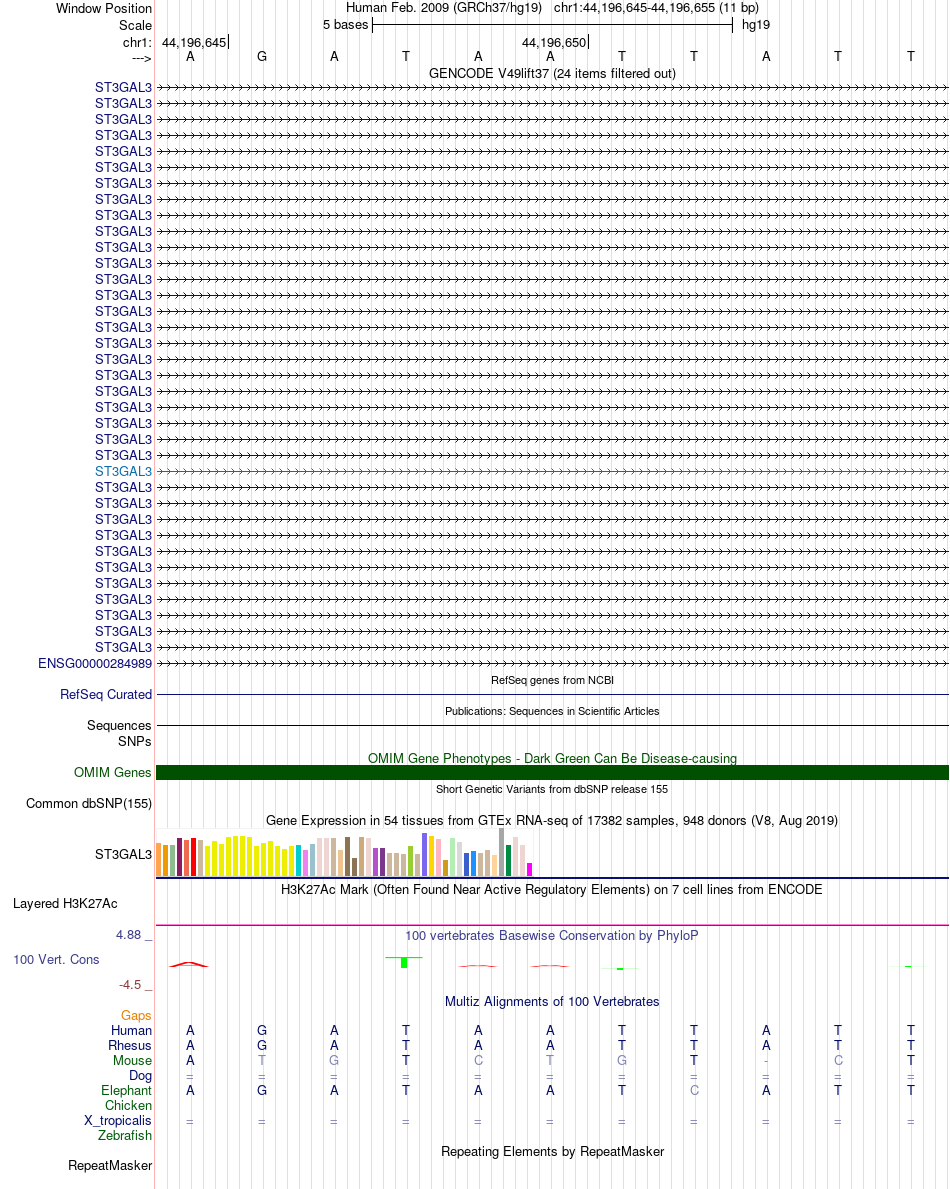Open the ENSG00000284989 gene label

pyautogui.click(x=95, y=664)
